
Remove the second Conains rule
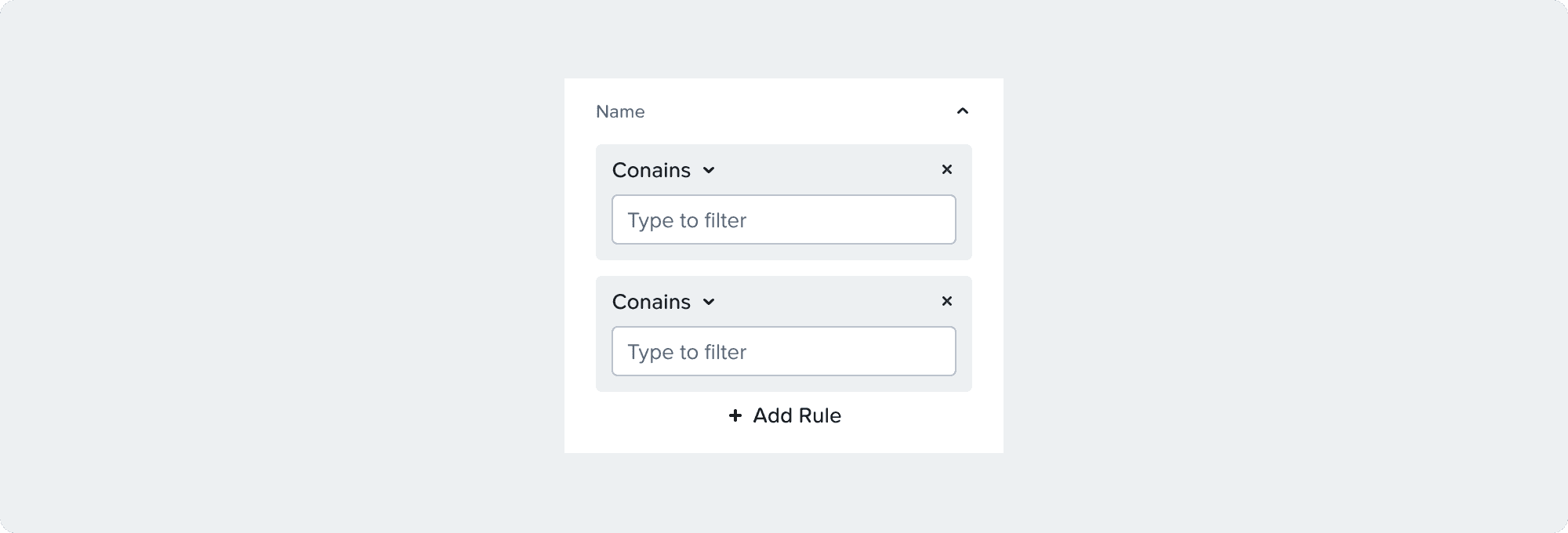pyautogui.click(x=947, y=301)
